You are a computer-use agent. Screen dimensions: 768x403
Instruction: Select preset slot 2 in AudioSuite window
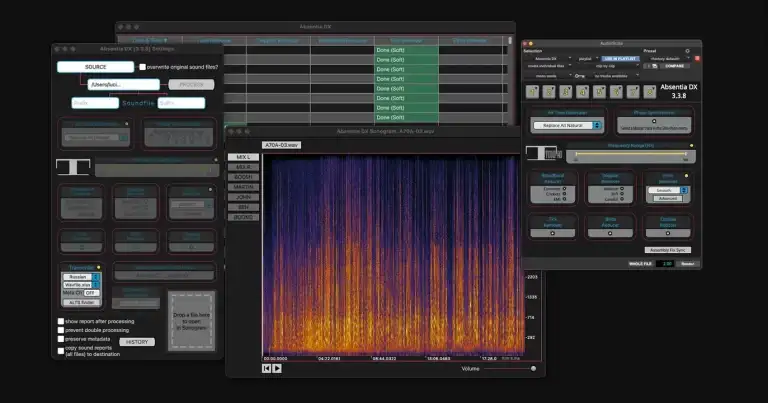click(x=550, y=92)
